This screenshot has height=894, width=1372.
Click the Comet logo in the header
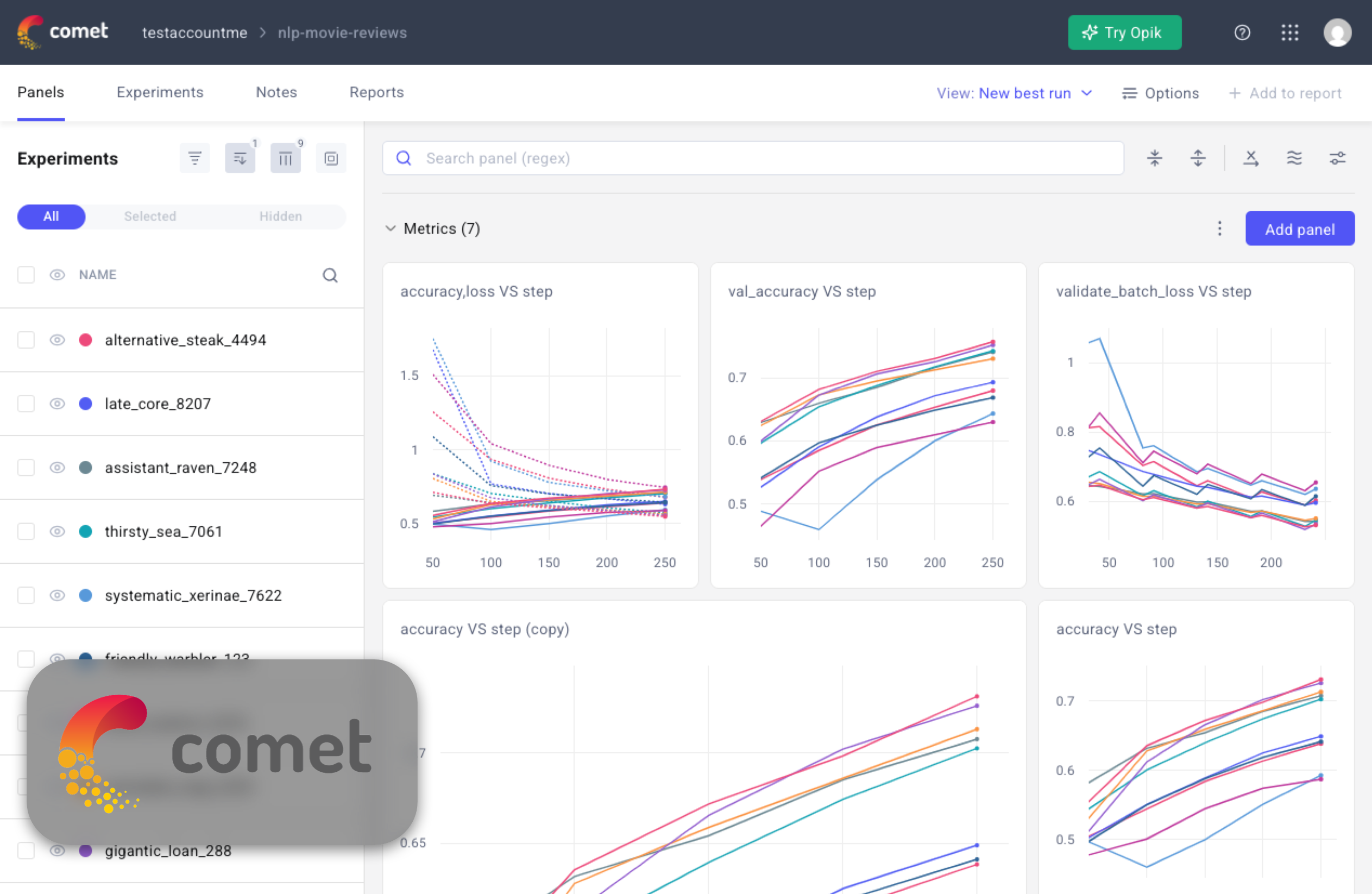62,32
